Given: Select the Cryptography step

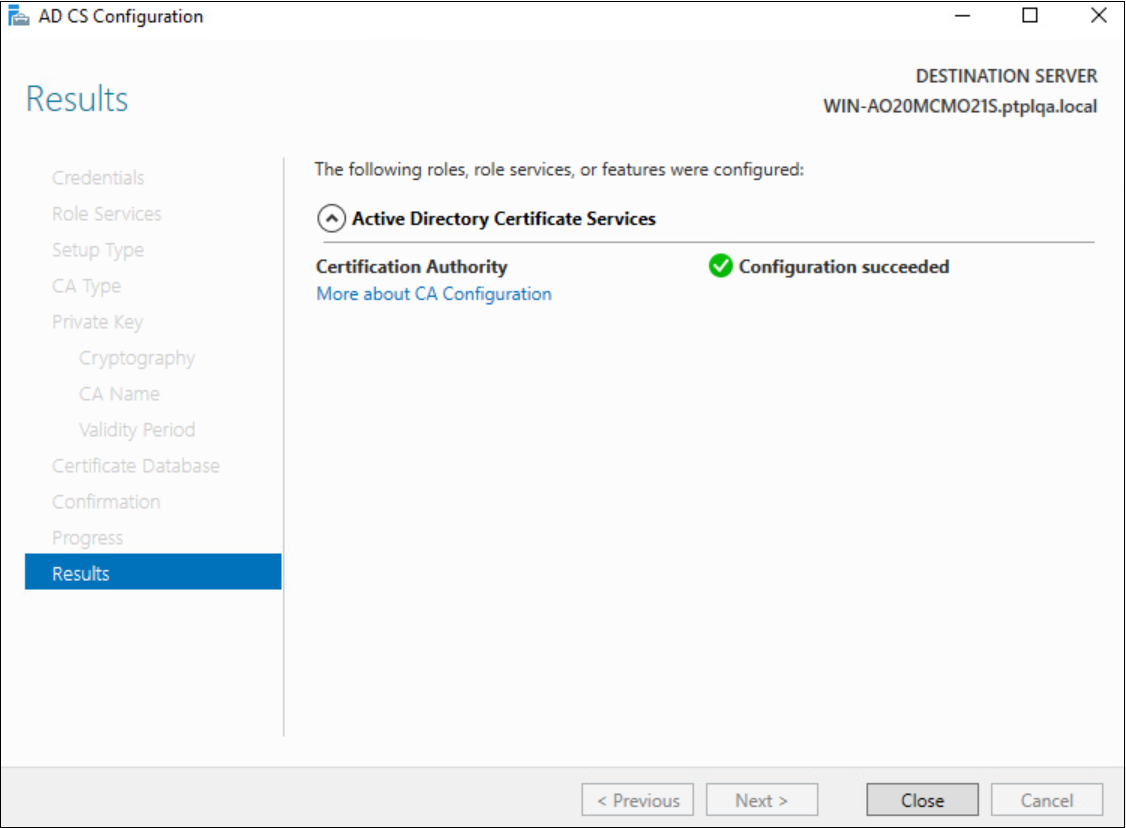Looking at the screenshot, I should (137, 358).
